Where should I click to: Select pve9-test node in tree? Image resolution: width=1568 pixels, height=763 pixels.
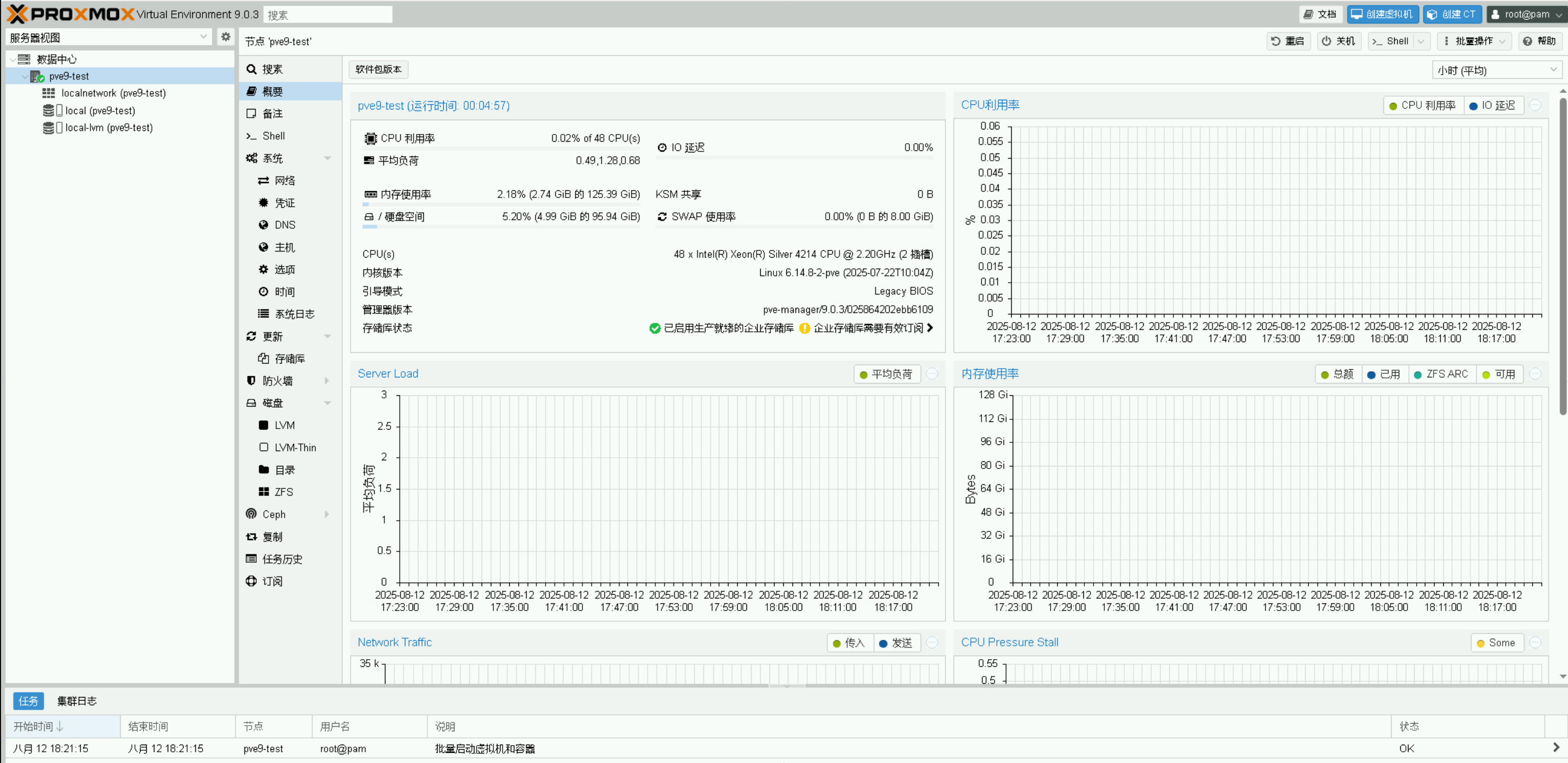pos(69,76)
